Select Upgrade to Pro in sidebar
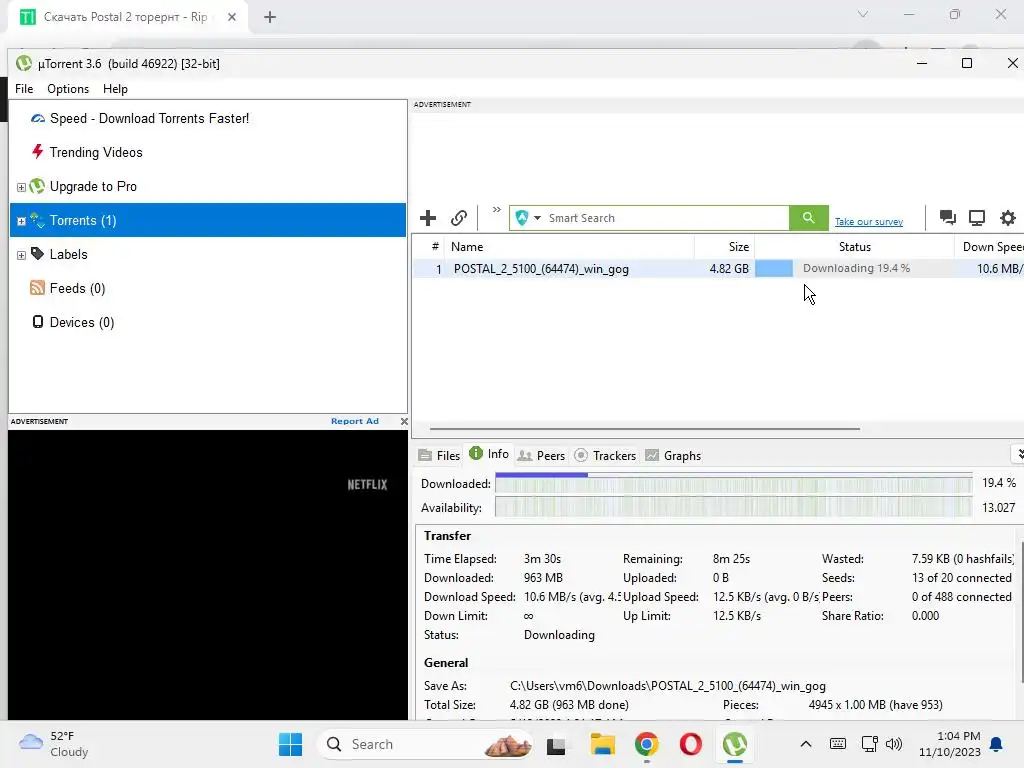 pos(93,186)
